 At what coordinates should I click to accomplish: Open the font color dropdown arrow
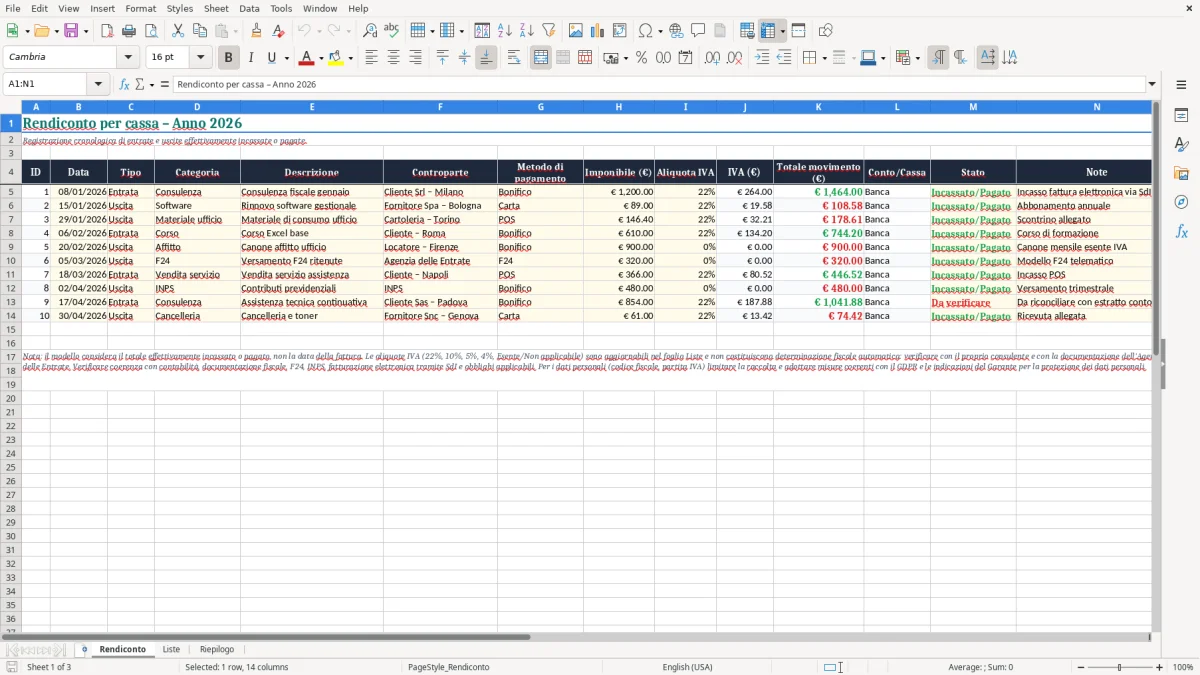321,58
